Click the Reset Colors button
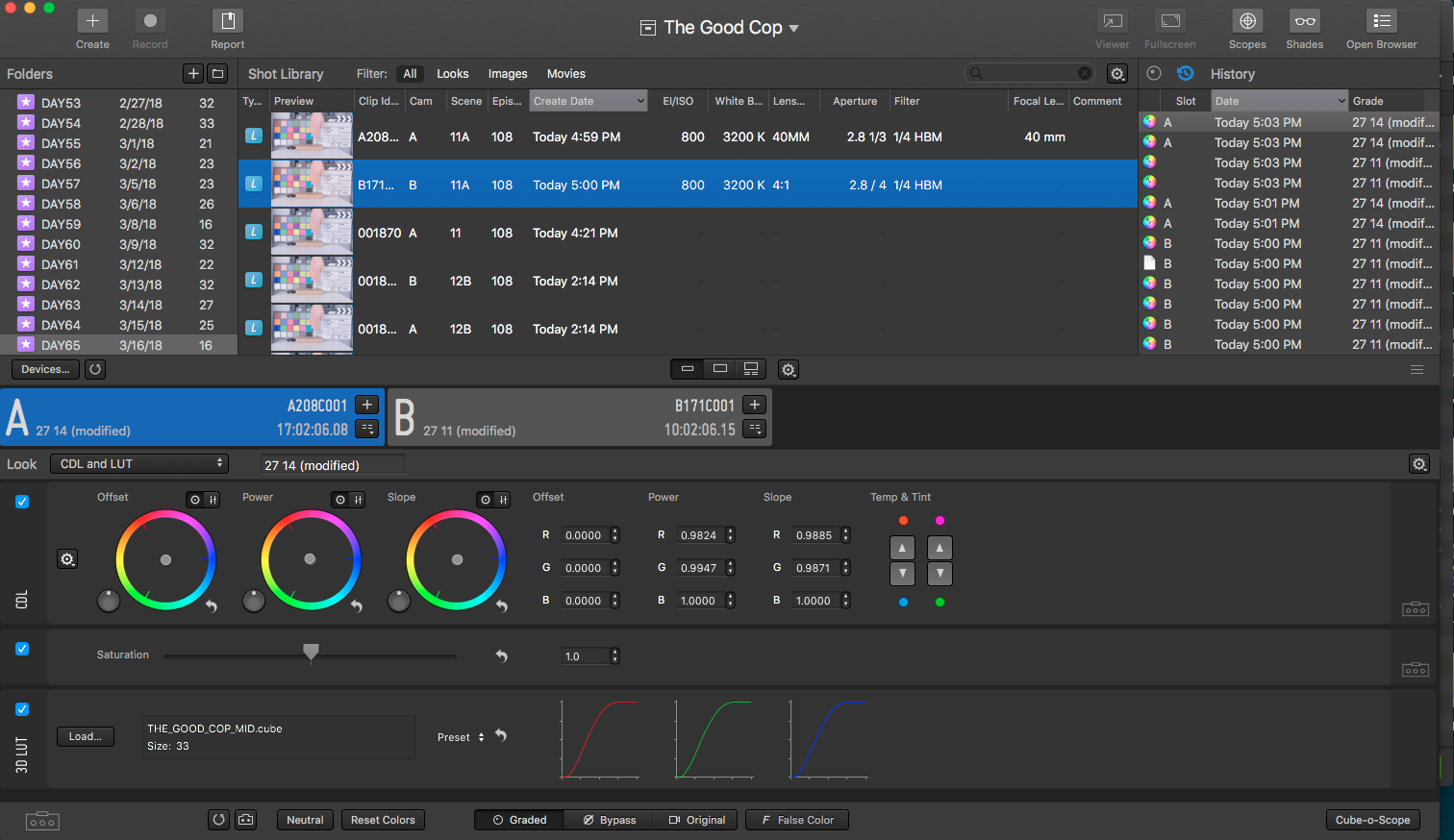The height and width of the screenshot is (840, 1454). (x=383, y=820)
